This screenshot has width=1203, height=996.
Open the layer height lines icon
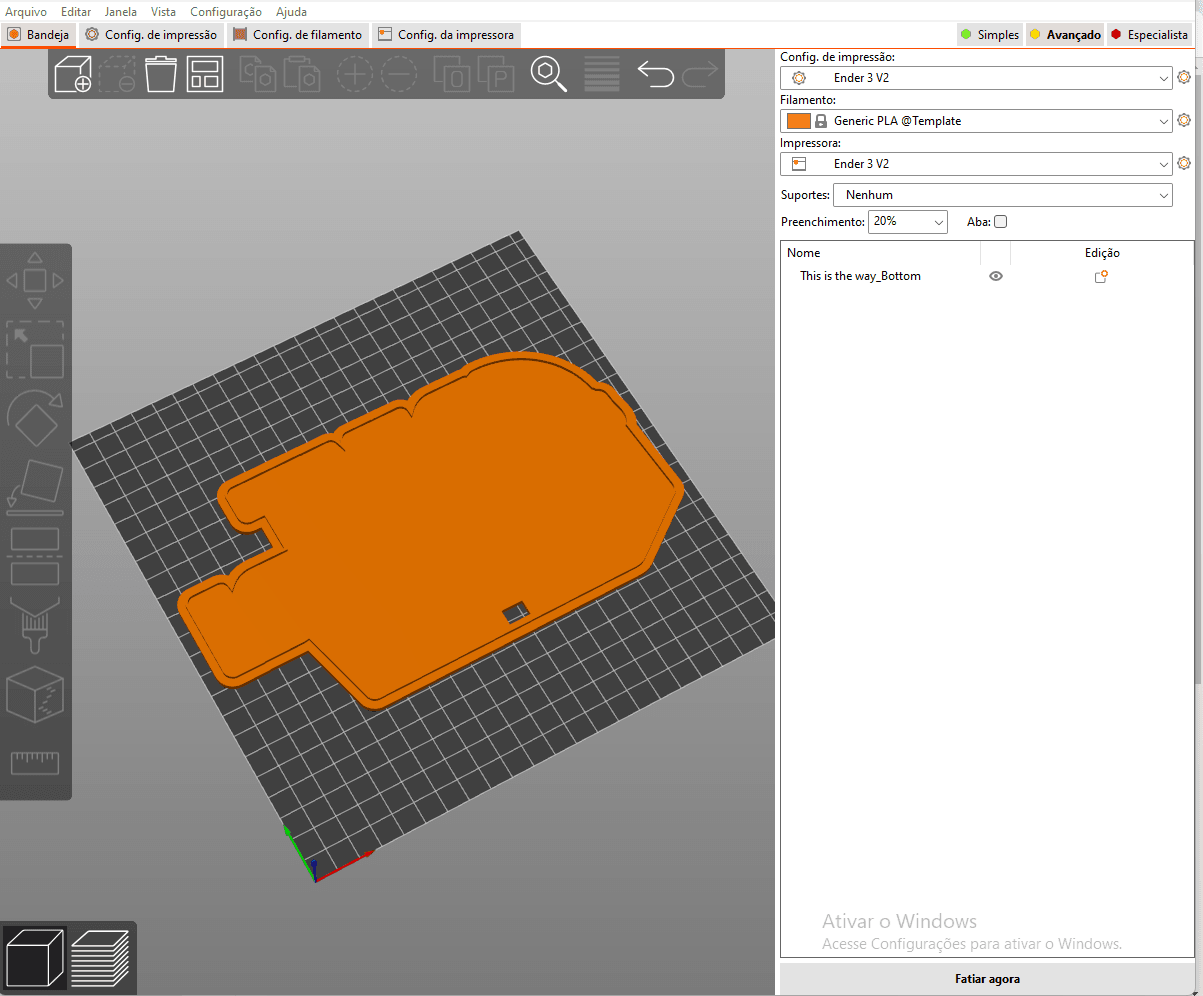coord(601,75)
